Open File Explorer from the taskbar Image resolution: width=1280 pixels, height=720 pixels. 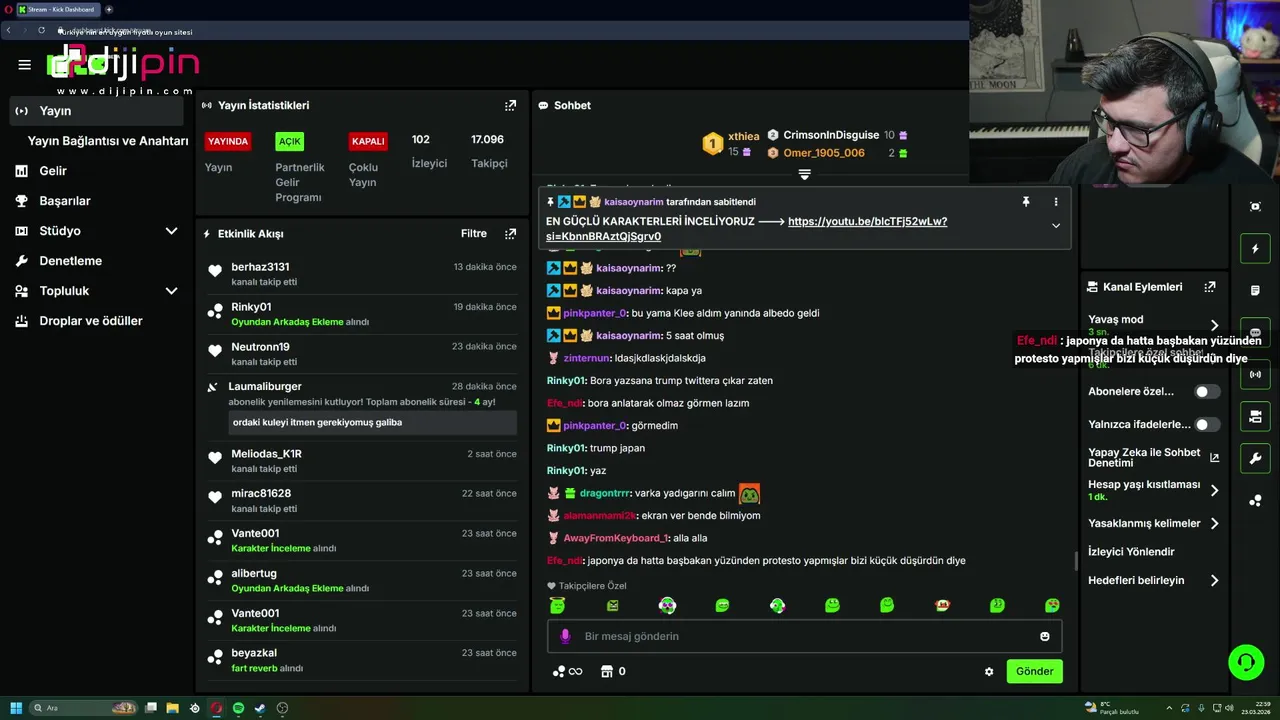click(x=172, y=708)
